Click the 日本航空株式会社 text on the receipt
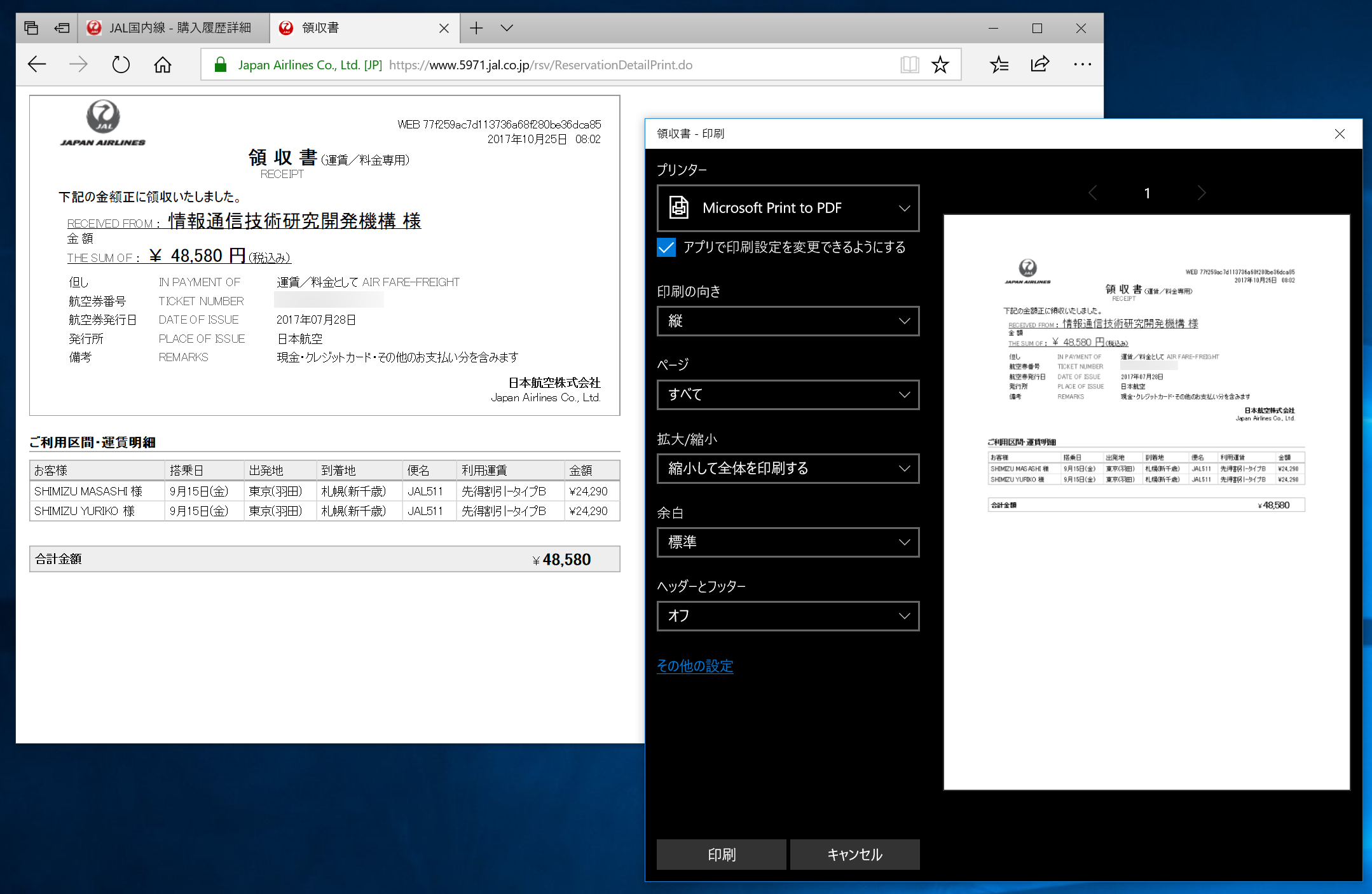 [x=554, y=383]
